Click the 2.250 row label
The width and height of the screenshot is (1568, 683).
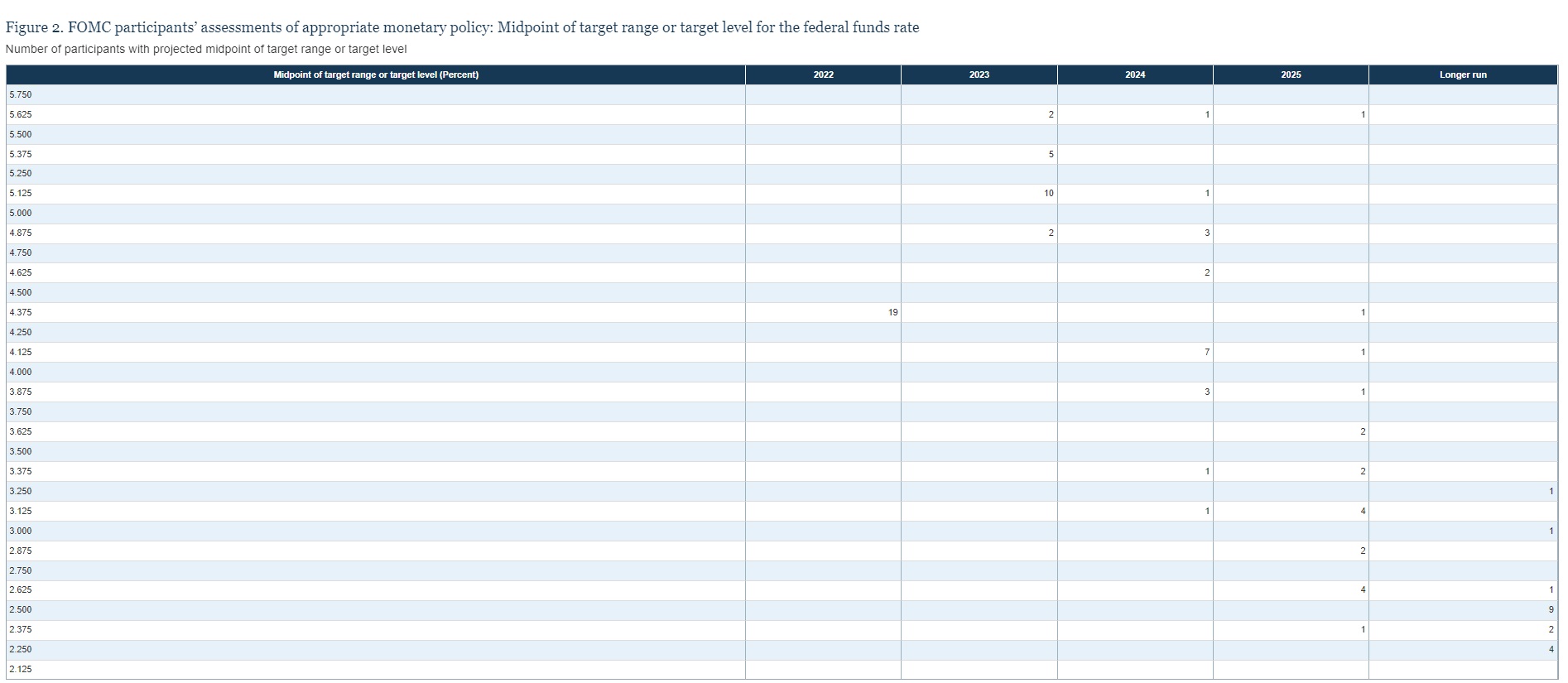click(21, 649)
